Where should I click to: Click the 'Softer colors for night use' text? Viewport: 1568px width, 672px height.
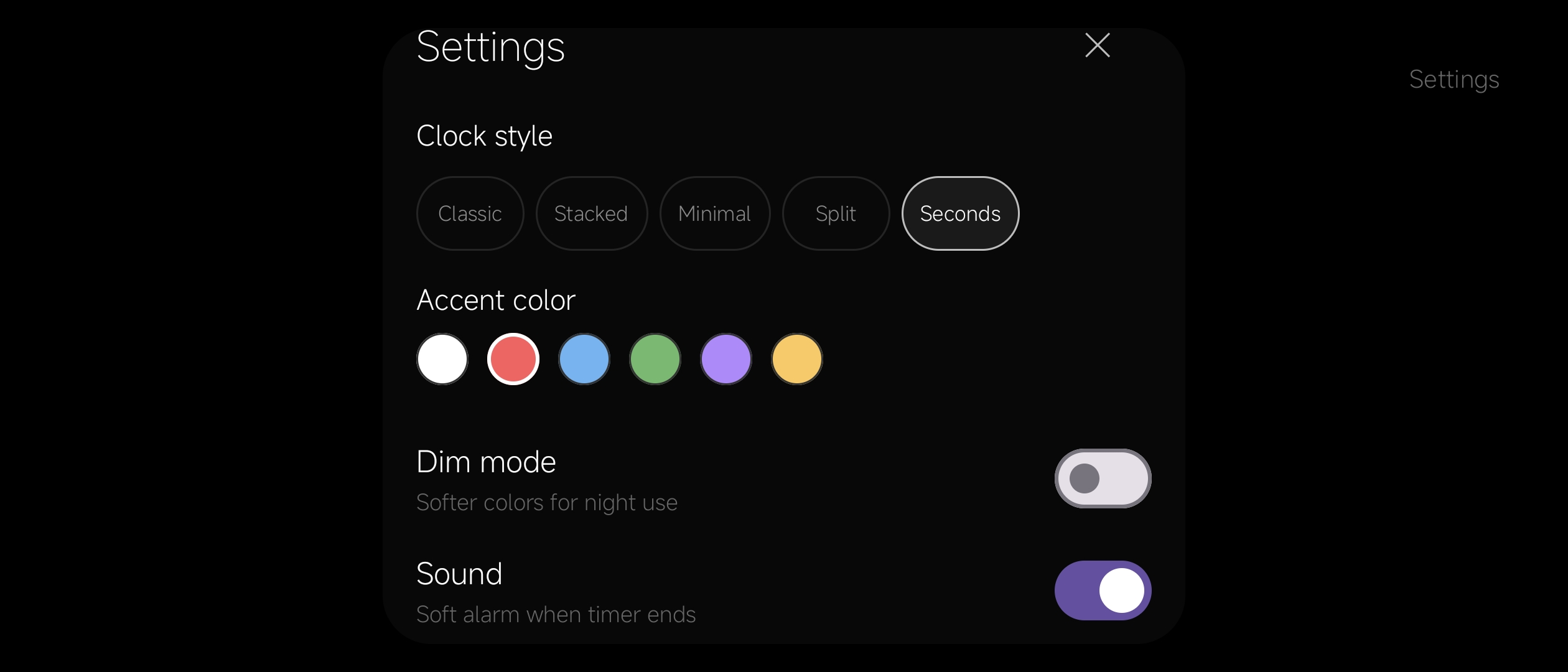coord(547,502)
